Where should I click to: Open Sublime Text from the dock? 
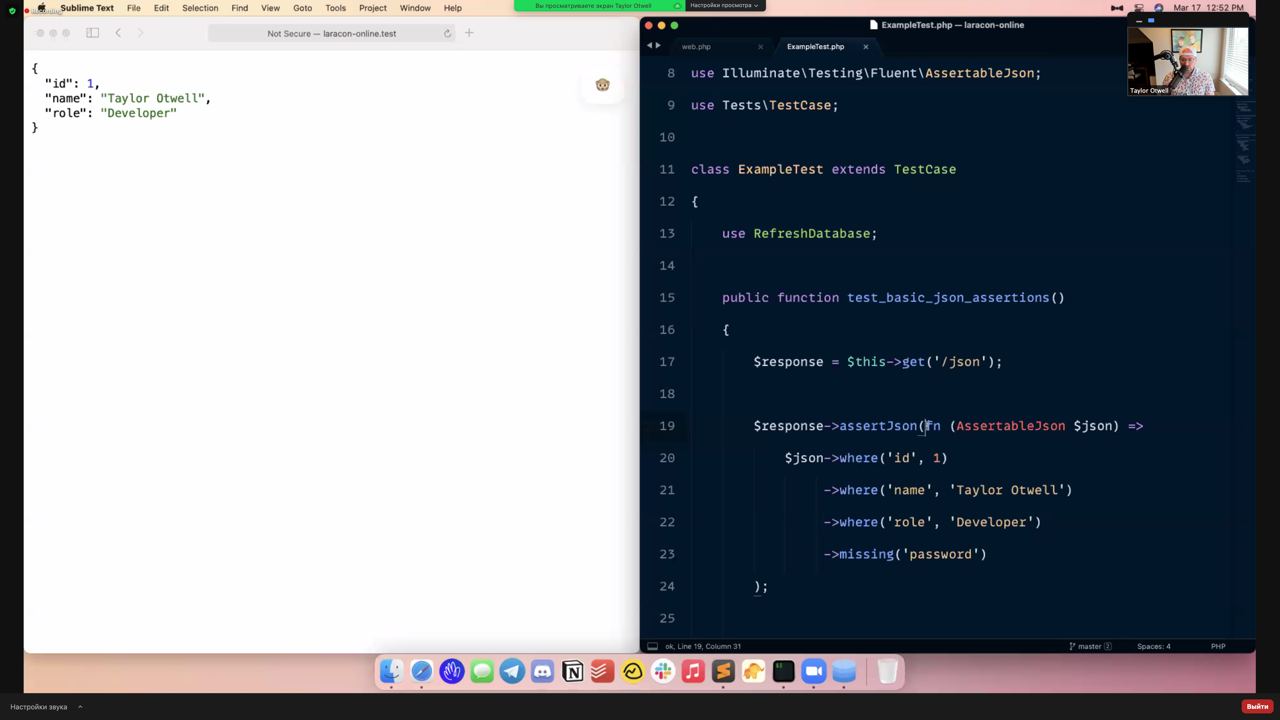723,672
